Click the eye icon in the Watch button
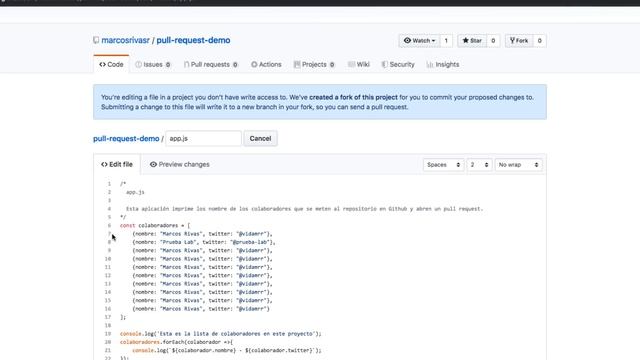The image size is (640, 360). coord(407,40)
